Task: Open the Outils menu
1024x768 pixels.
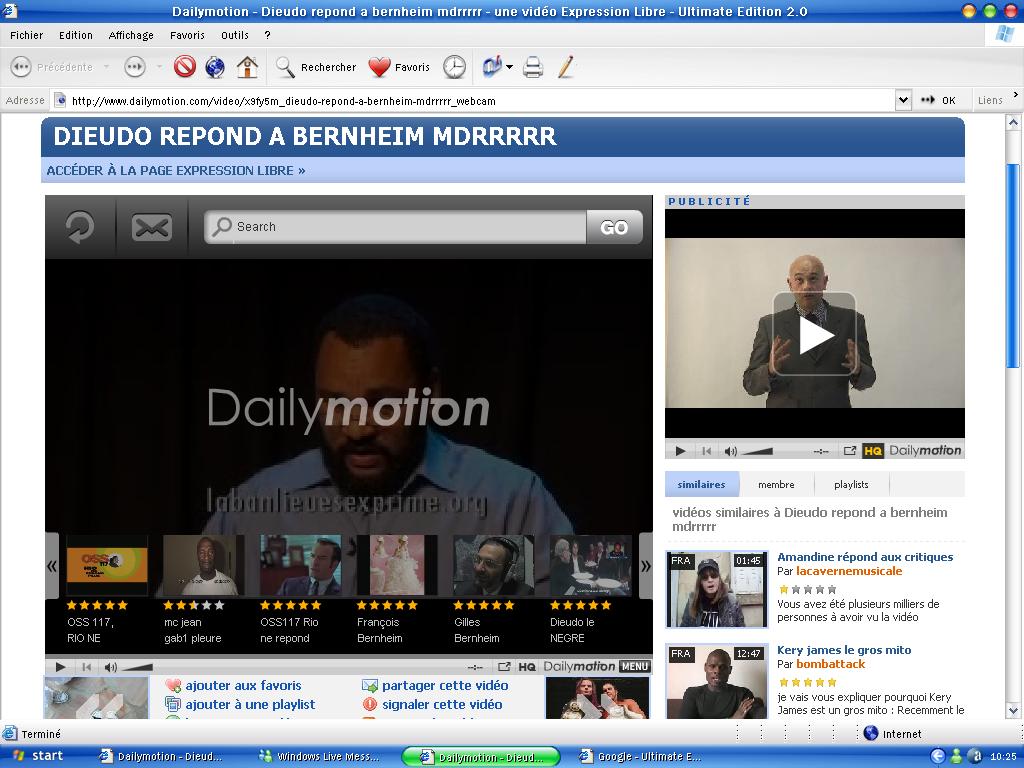Action: click(x=234, y=35)
